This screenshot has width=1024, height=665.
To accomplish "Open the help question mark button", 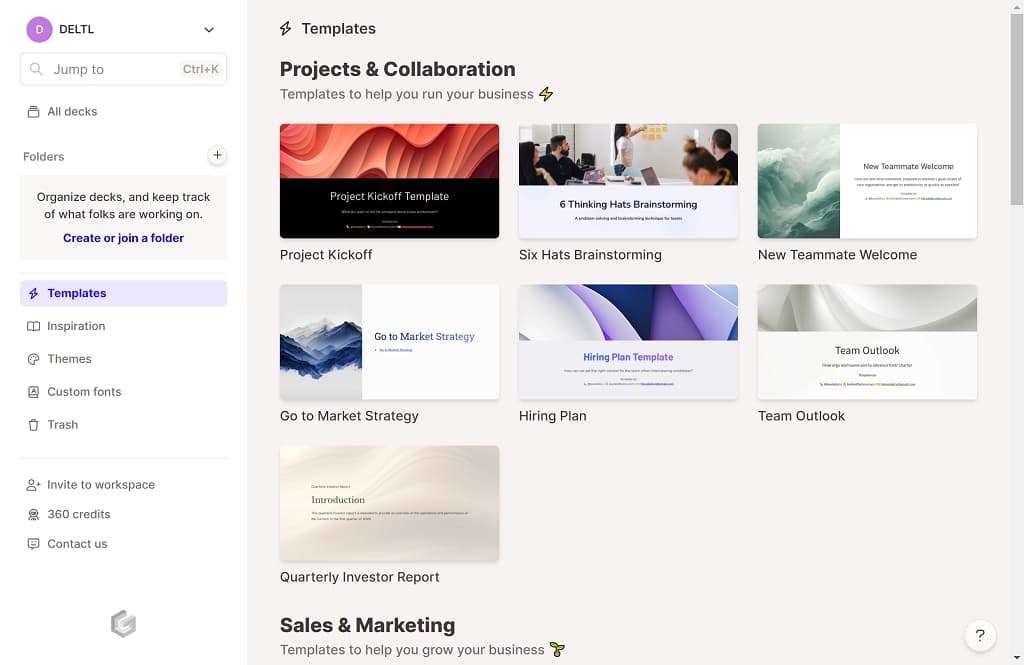I will click(x=980, y=635).
